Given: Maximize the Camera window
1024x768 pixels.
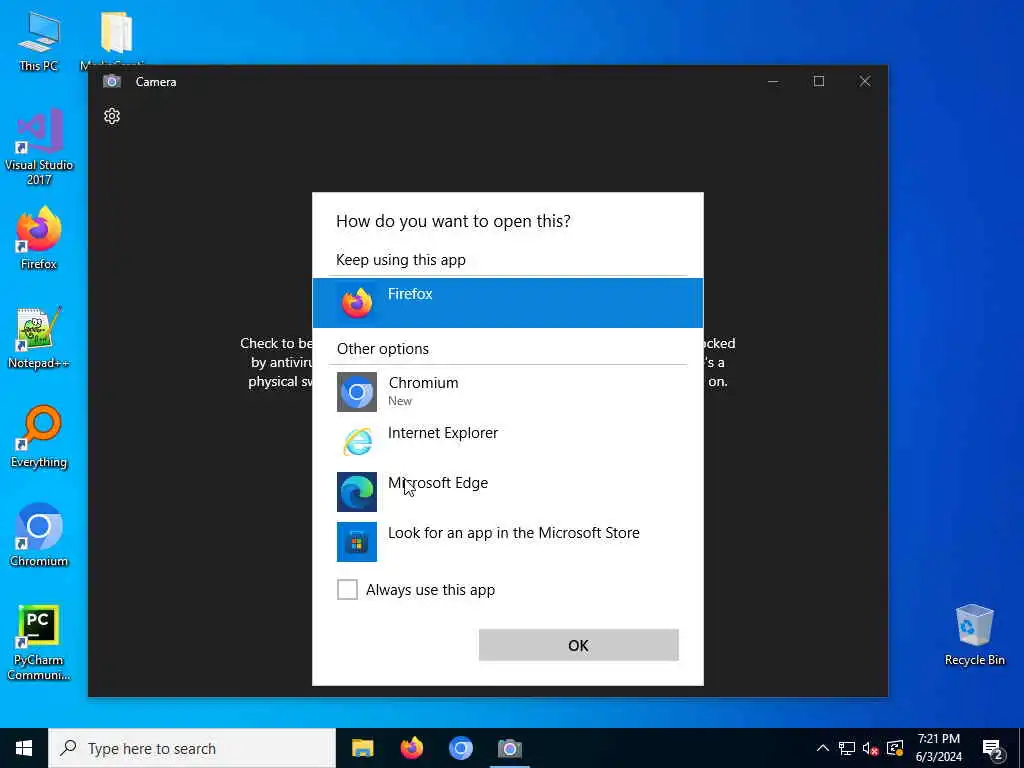Looking at the screenshot, I should click(819, 82).
